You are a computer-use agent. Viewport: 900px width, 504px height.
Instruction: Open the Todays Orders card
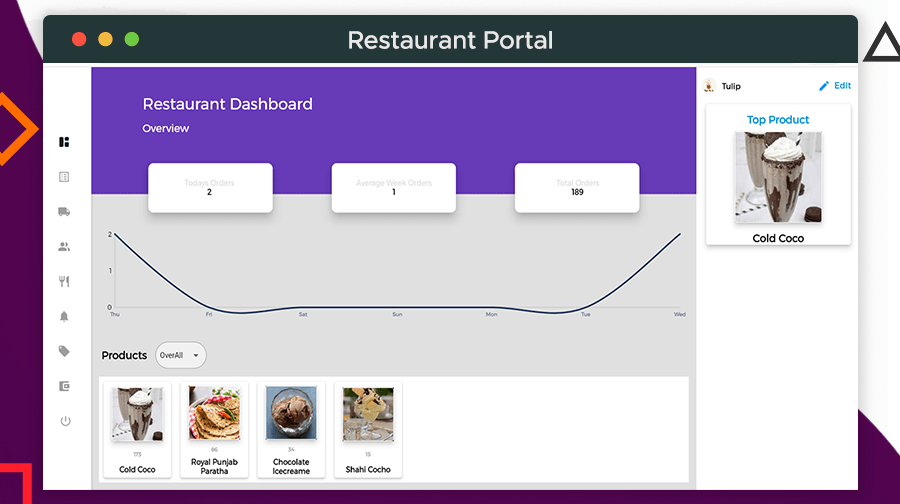210,187
